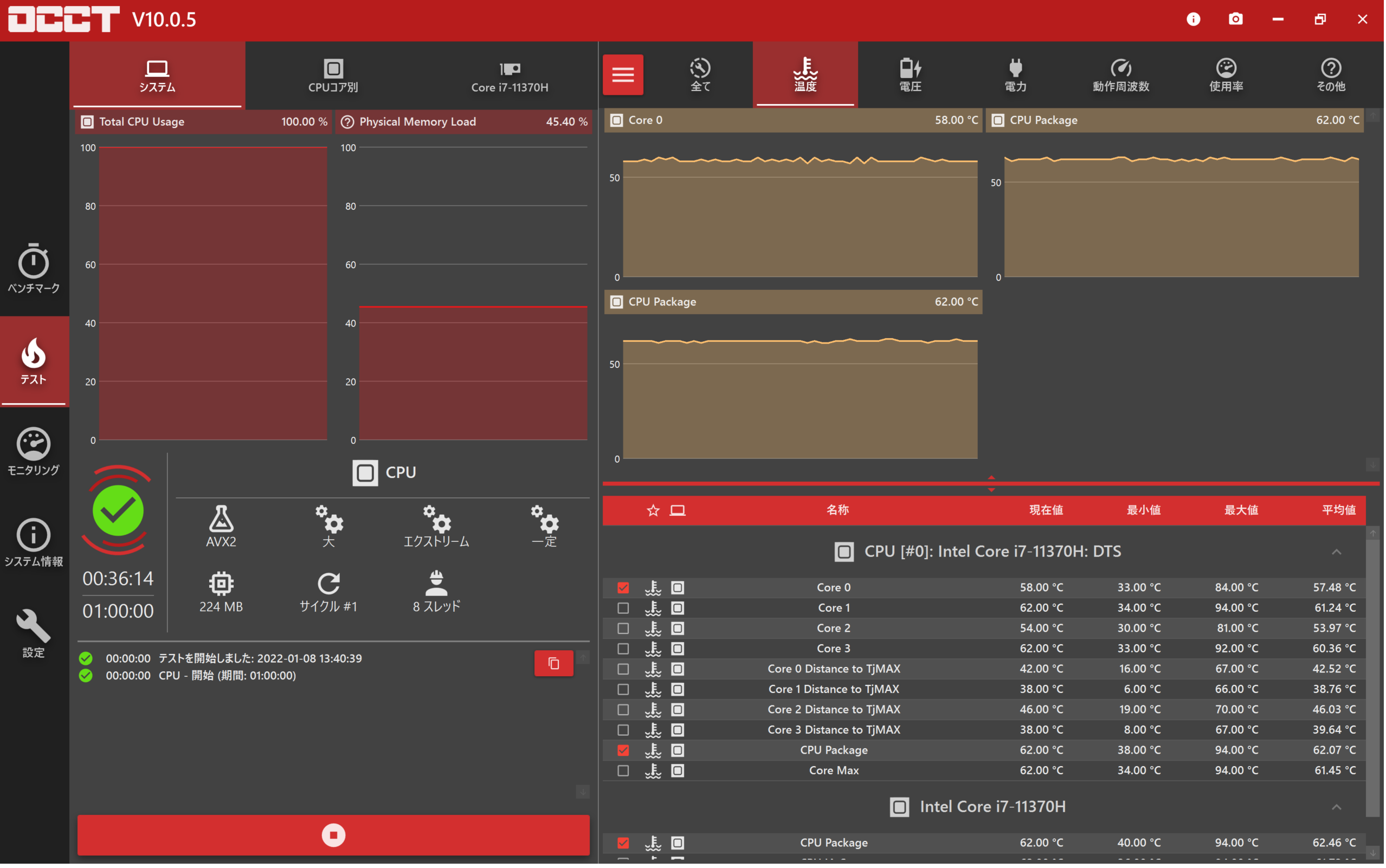Viewport: 1386px width, 868px height.
Task: Click the Total CPU Usage graph area
Action: [213, 294]
